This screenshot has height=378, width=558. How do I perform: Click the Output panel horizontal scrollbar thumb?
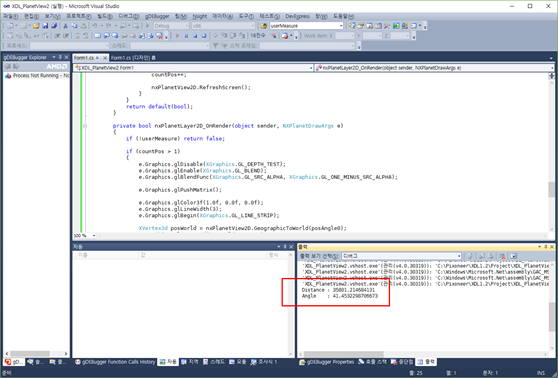coord(343,354)
